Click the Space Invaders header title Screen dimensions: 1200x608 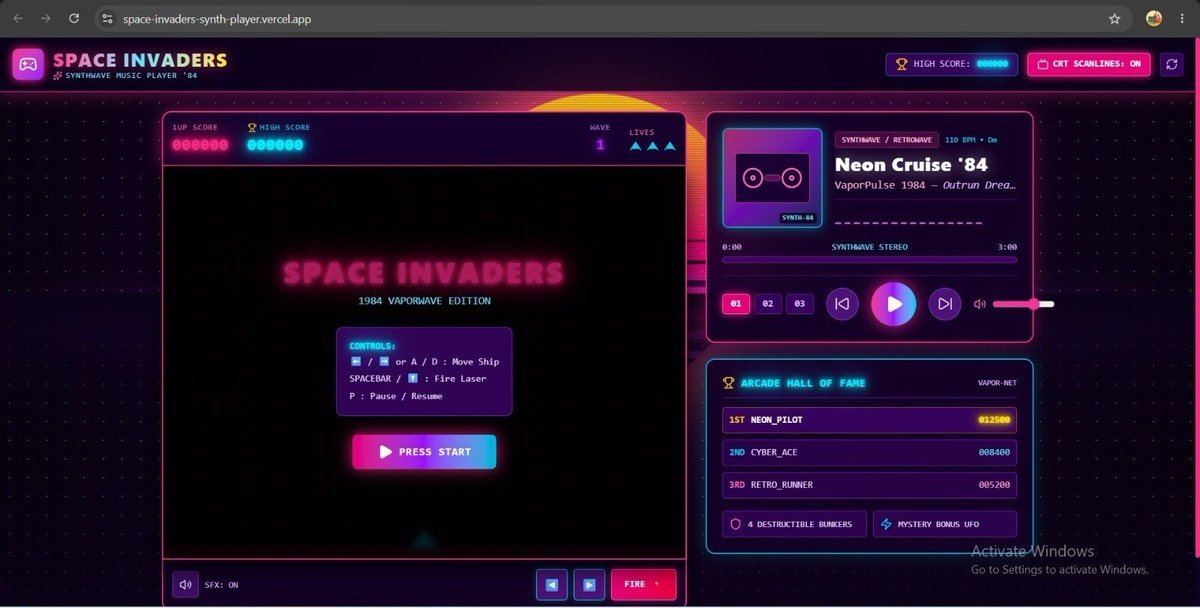pos(140,60)
